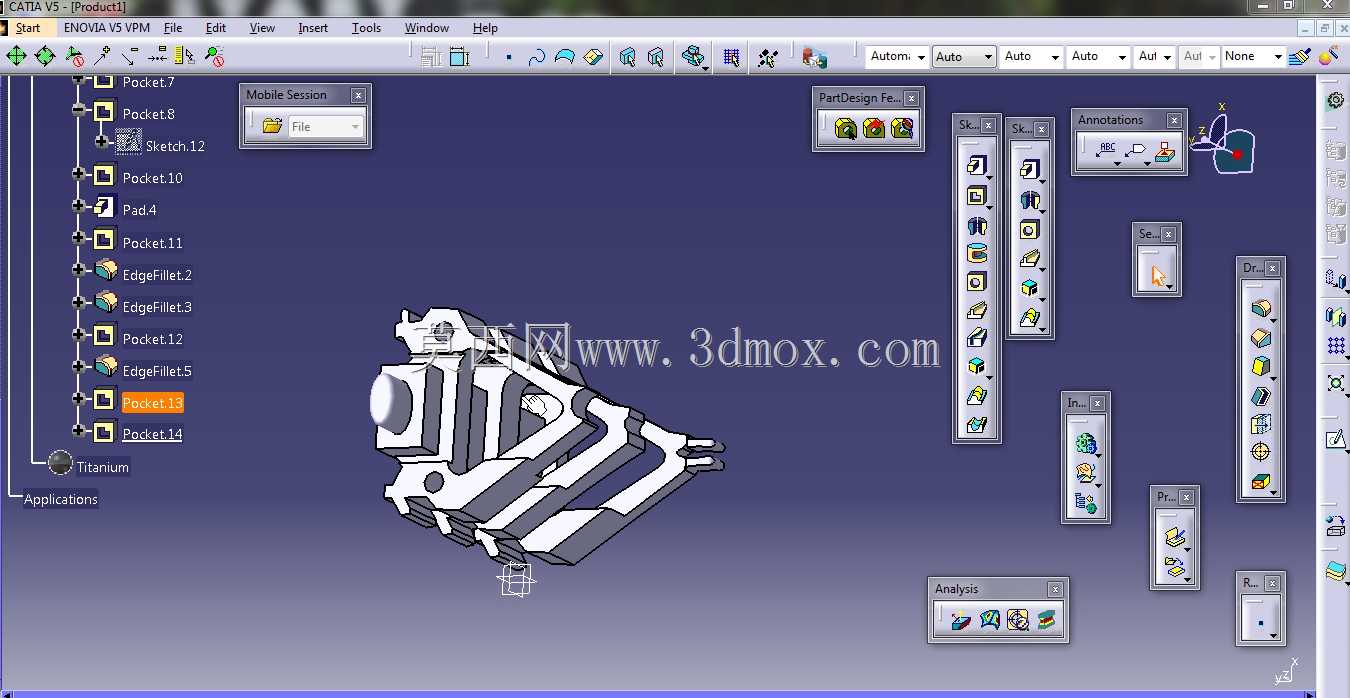The image size is (1350, 698).
Task: Expand the Pocket.13 tree node
Action: (x=79, y=399)
